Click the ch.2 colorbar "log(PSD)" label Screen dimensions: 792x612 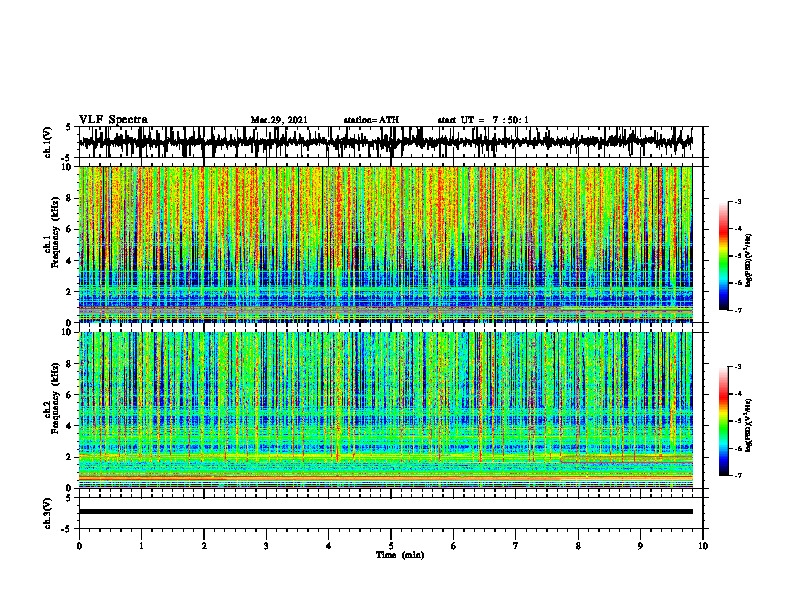point(749,425)
